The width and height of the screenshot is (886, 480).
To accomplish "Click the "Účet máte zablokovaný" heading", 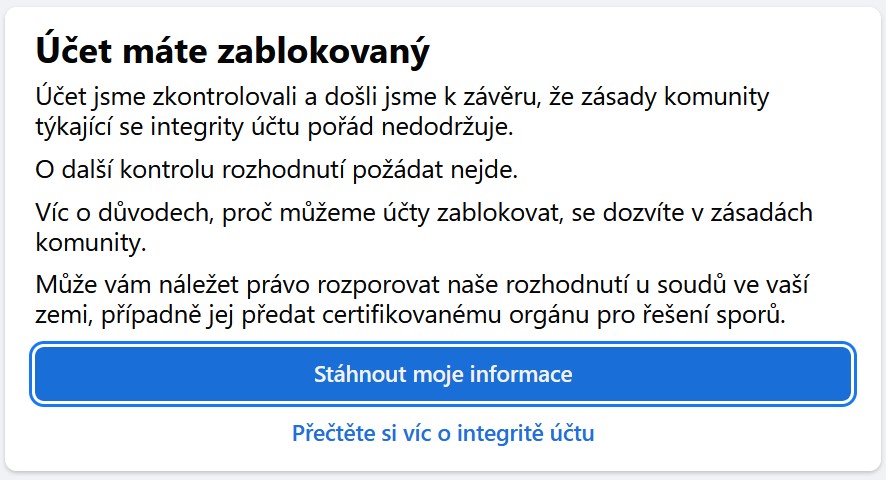I will click(232, 50).
